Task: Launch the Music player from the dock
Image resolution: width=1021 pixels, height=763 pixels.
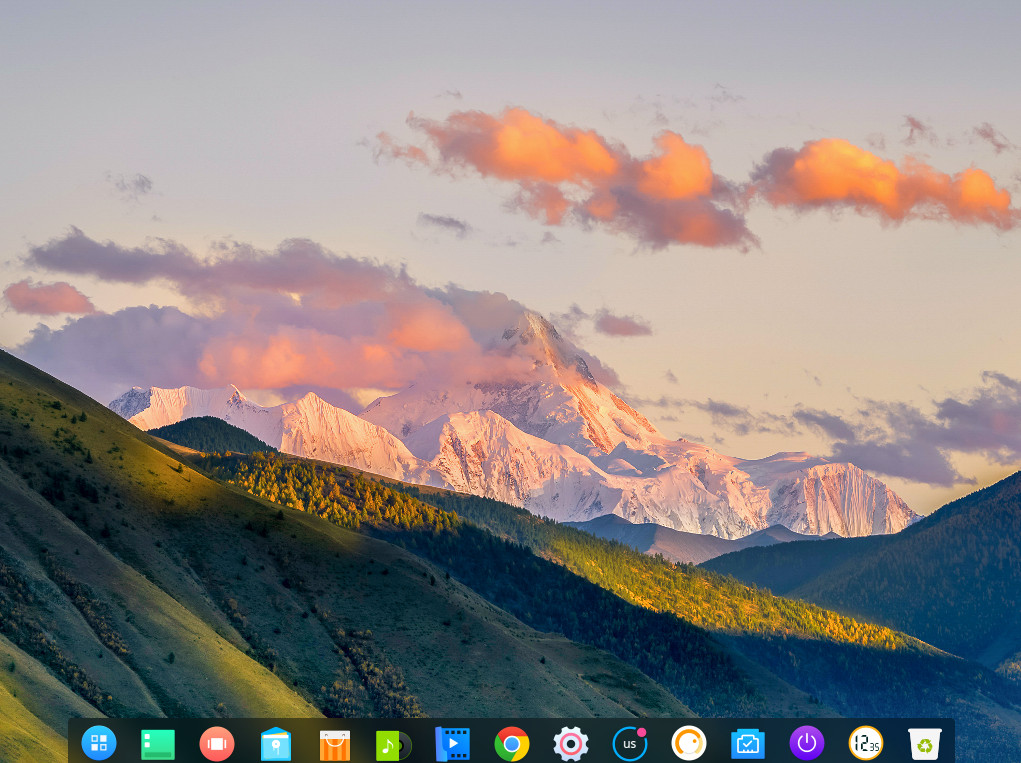Action: (x=392, y=745)
